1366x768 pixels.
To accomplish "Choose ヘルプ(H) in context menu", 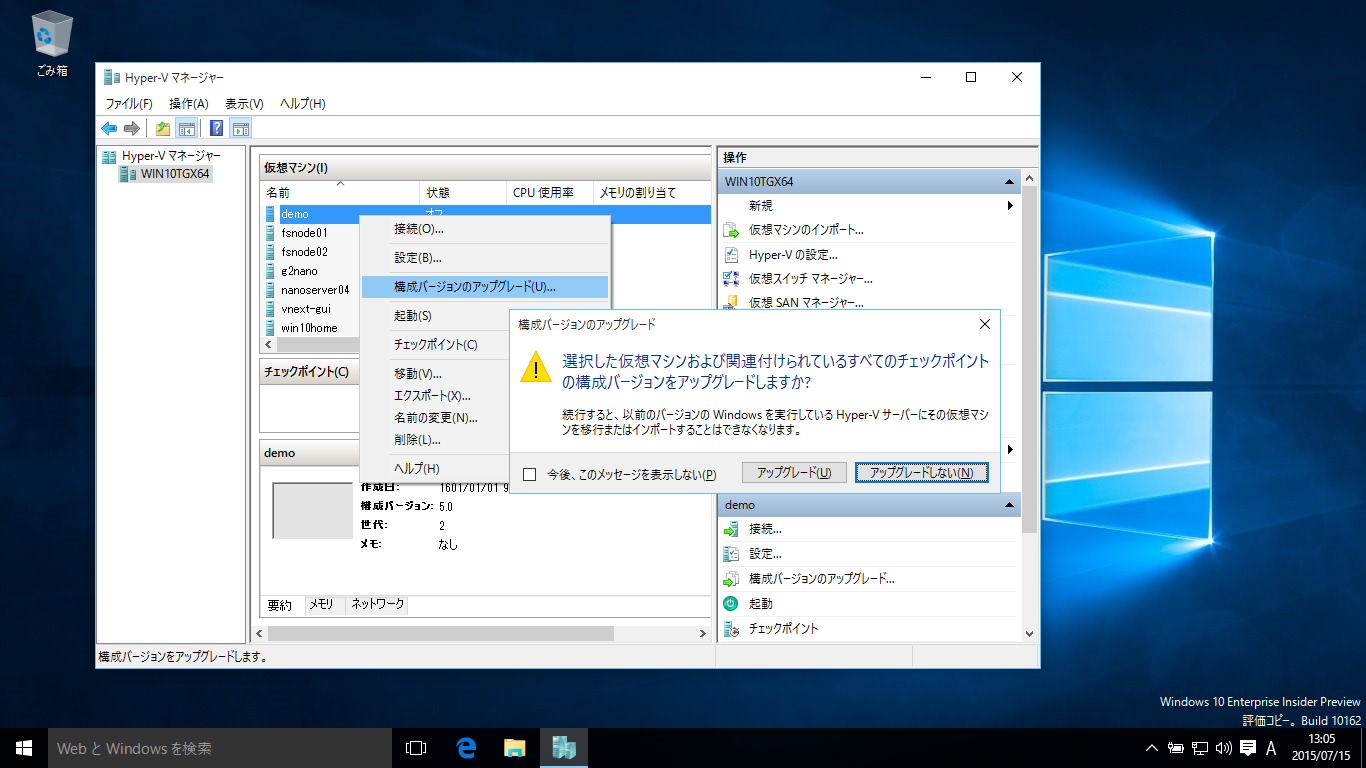I will pyautogui.click(x=436, y=469).
